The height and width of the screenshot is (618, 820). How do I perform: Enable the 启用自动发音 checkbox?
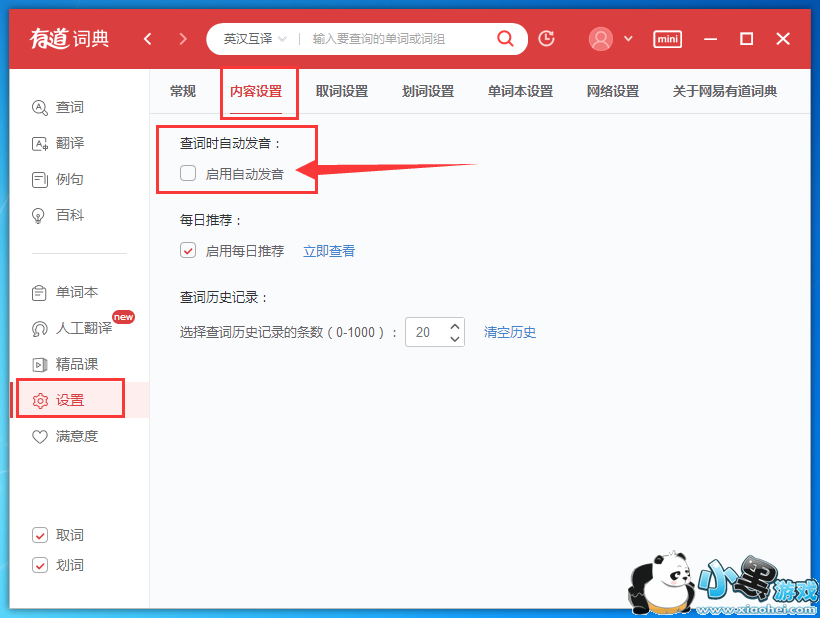coord(188,173)
